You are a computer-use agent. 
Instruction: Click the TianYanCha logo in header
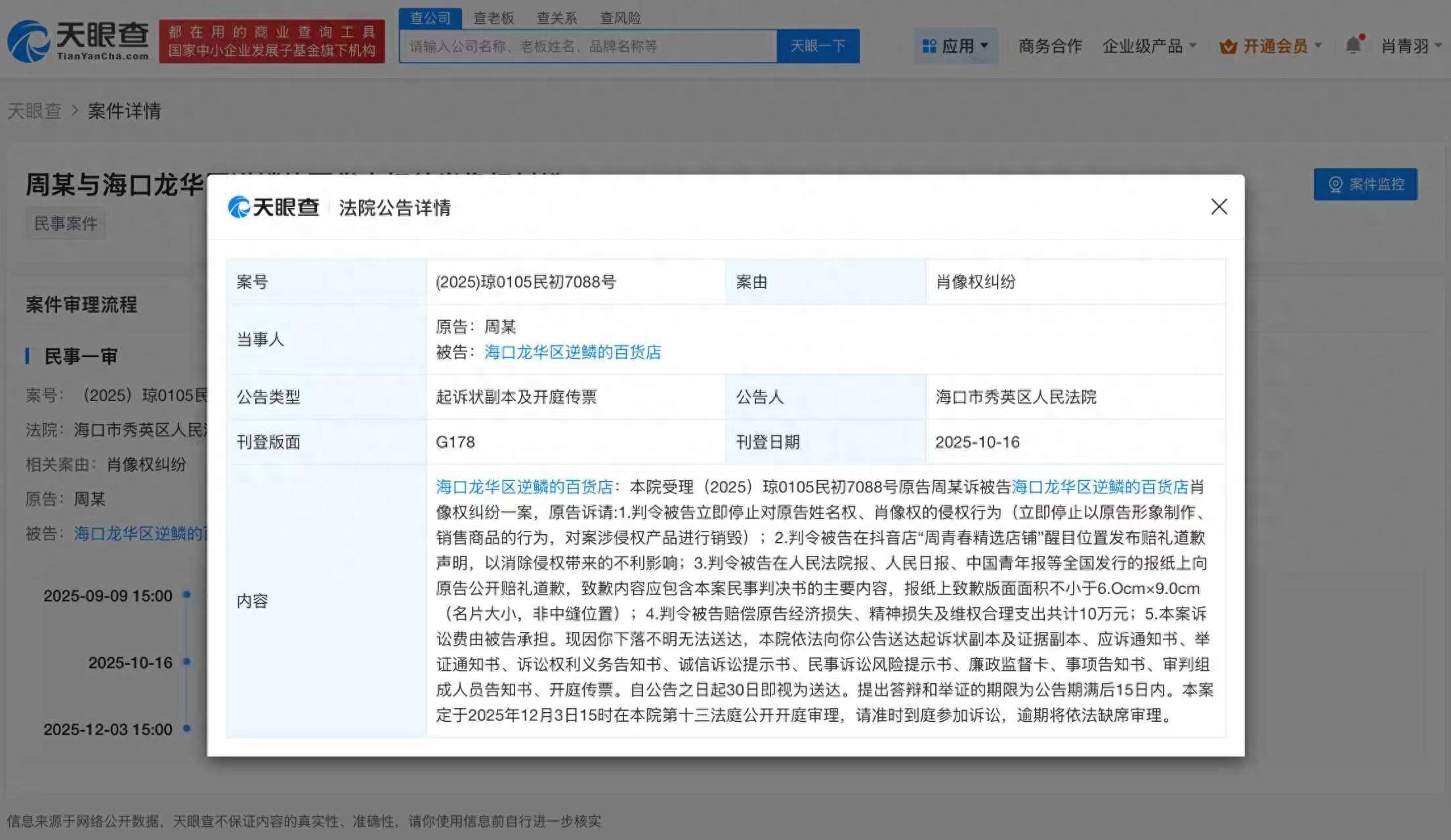77,41
